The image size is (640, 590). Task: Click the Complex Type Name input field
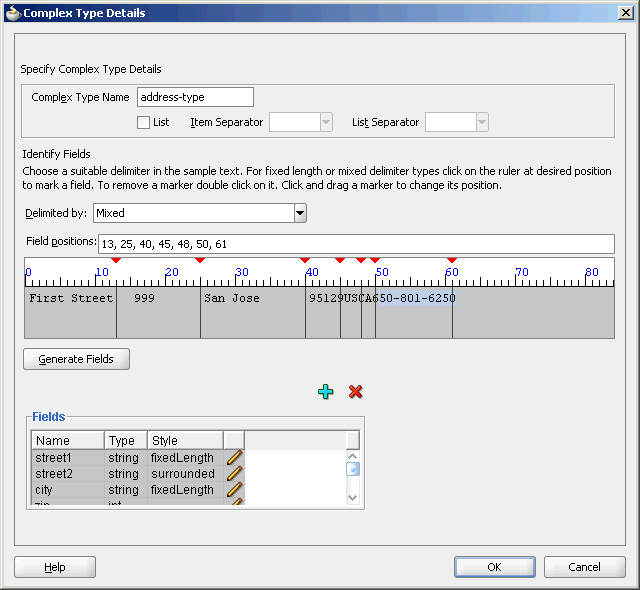click(195, 97)
